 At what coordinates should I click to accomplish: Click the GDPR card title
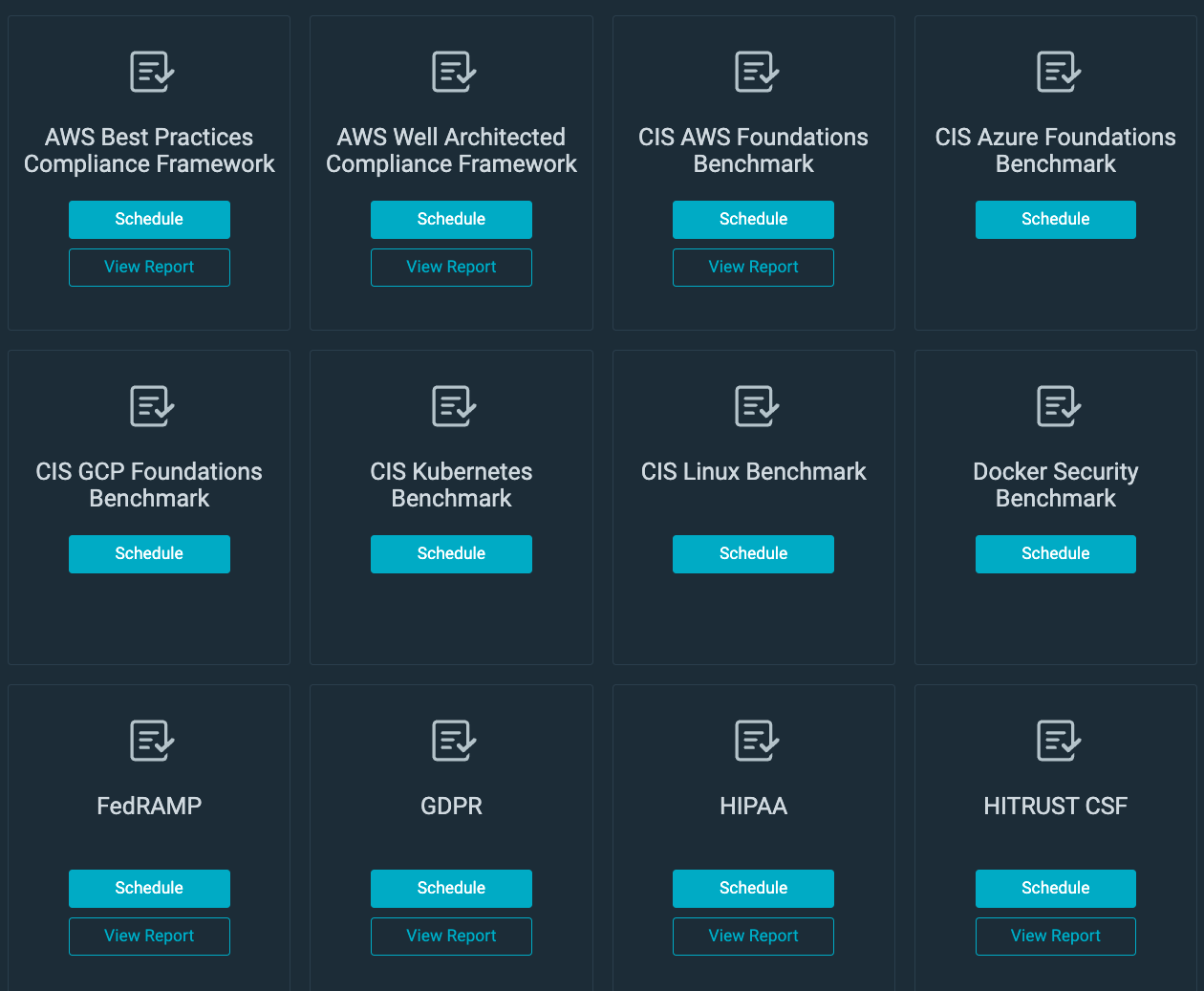click(x=451, y=807)
